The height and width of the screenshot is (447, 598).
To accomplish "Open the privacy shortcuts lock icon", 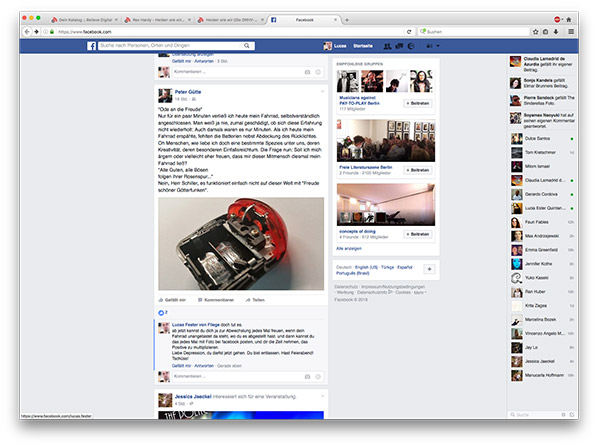I will [x=429, y=46].
